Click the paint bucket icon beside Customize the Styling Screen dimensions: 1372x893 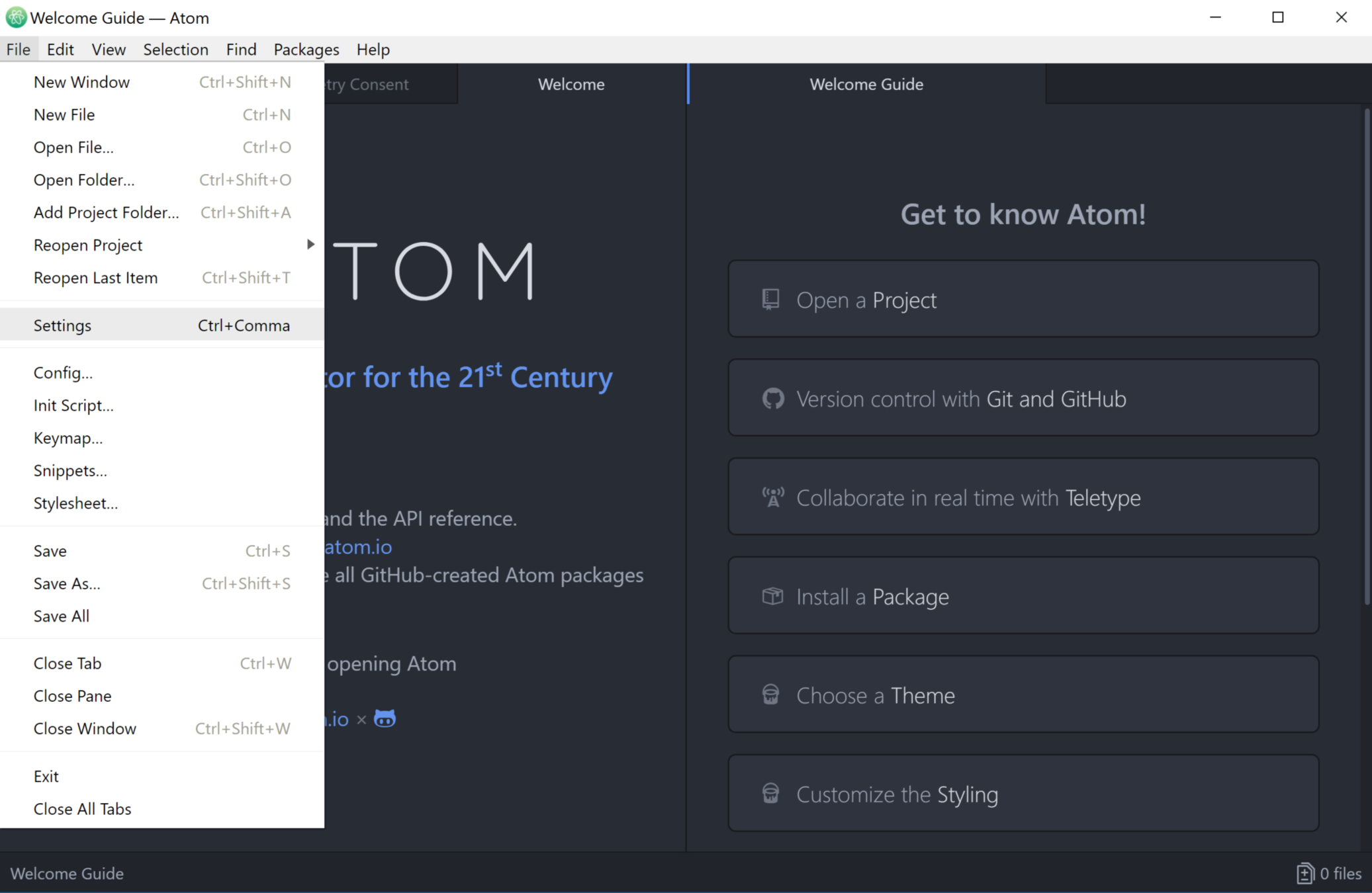pos(770,793)
